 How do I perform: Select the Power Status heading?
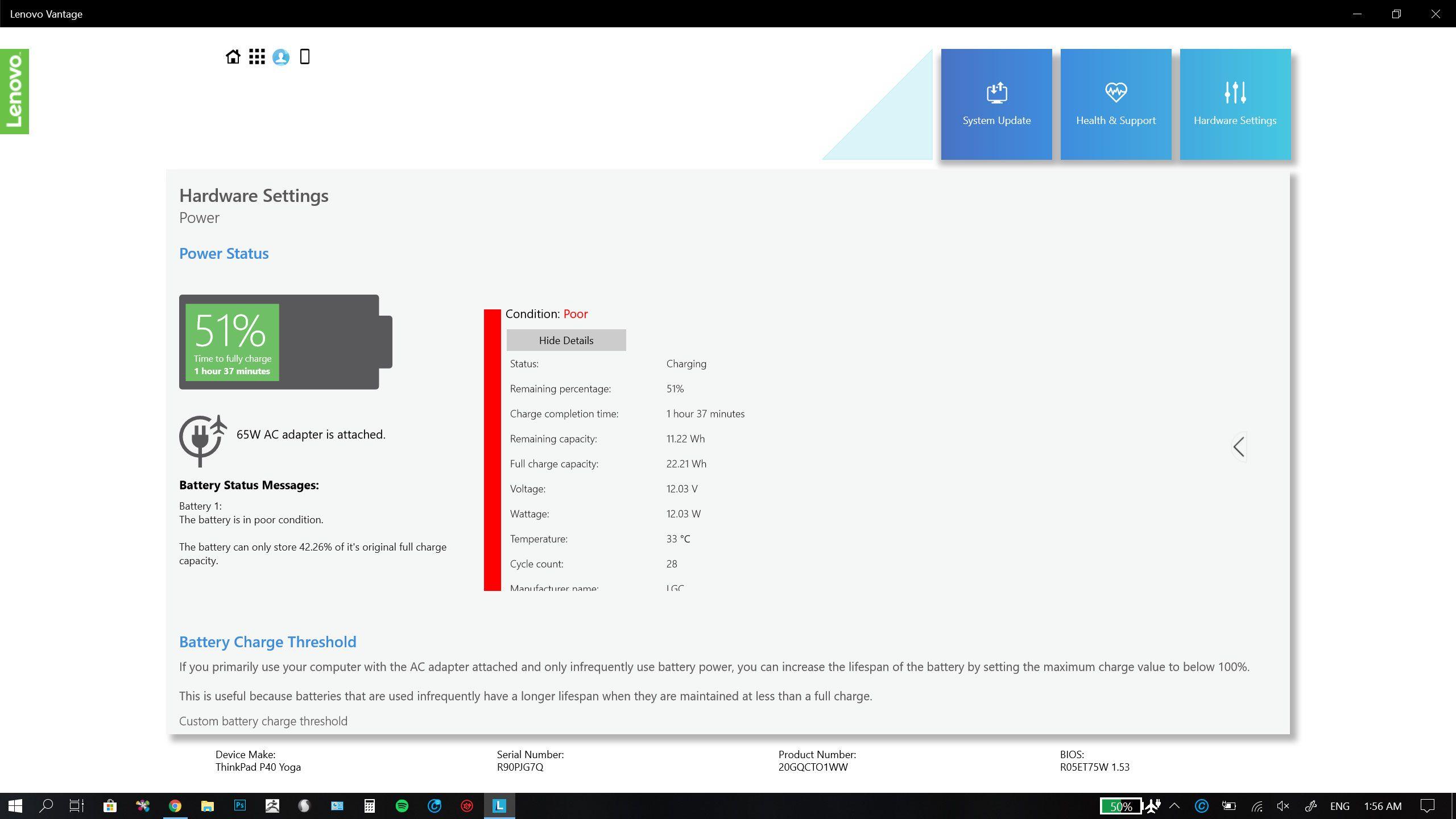click(224, 254)
